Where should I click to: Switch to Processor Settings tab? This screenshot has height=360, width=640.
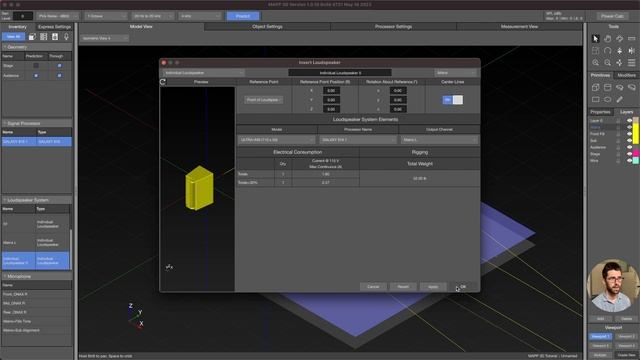pyautogui.click(x=393, y=27)
